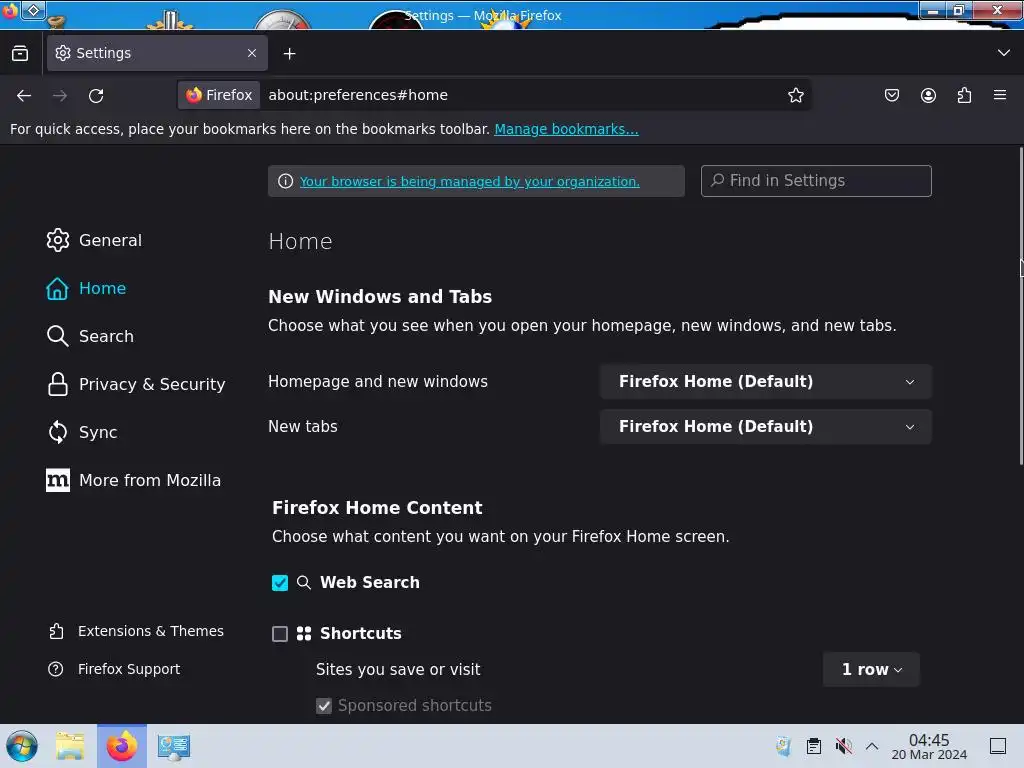Click the pin-on-all-desktops icon in title bar
The width and height of the screenshot is (1024, 768).
pyautogui.click(x=34, y=10)
